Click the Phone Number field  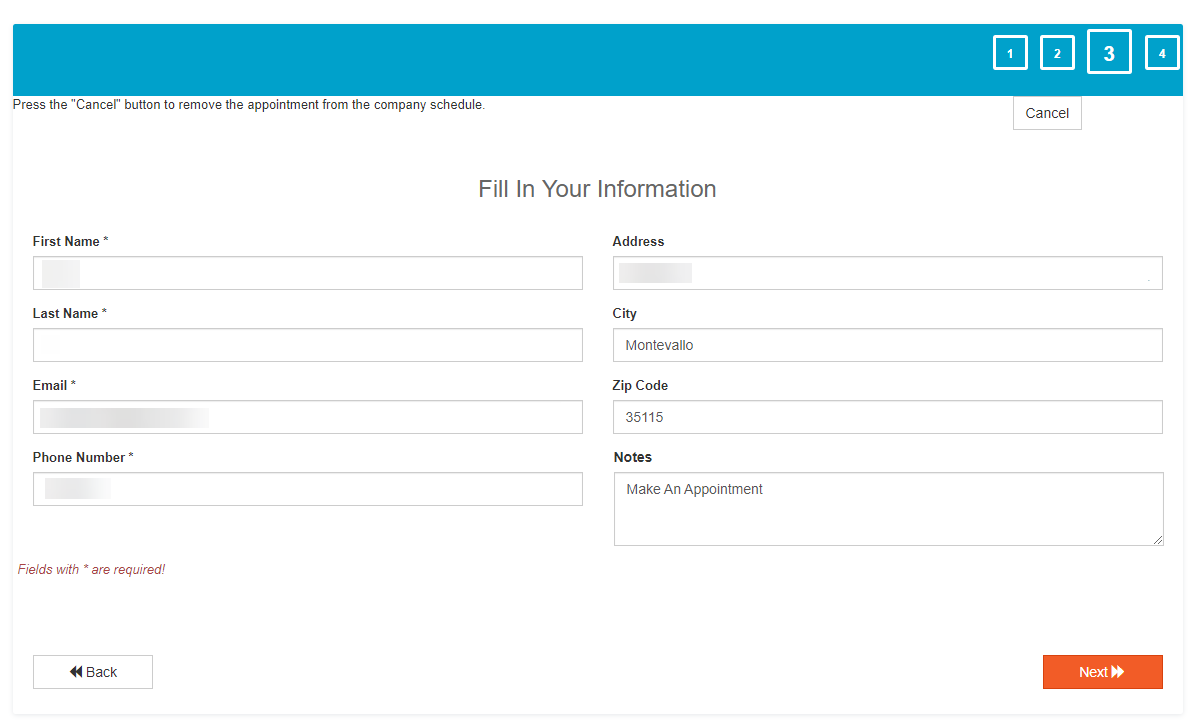[307, 489]
